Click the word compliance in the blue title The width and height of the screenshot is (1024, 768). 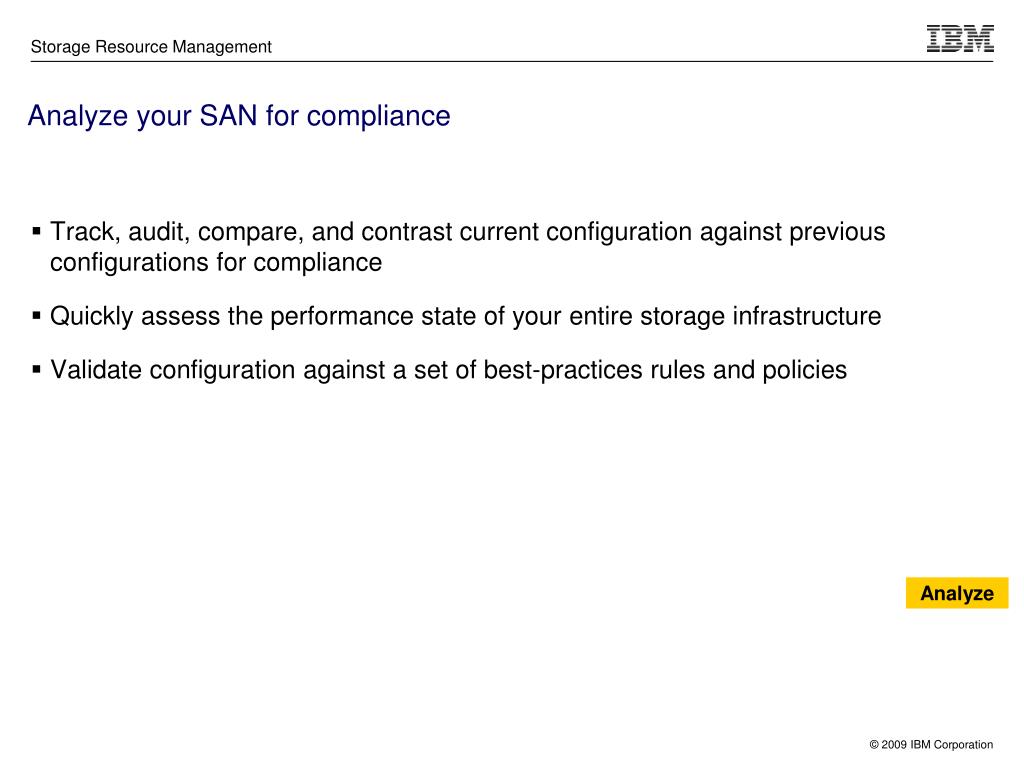click(379, 117)
